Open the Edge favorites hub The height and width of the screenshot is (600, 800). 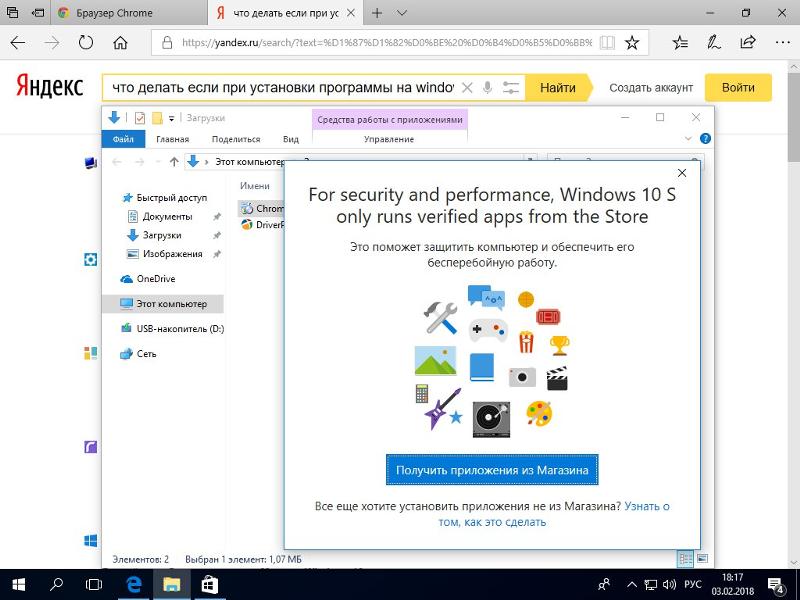[x=680, y=43]
